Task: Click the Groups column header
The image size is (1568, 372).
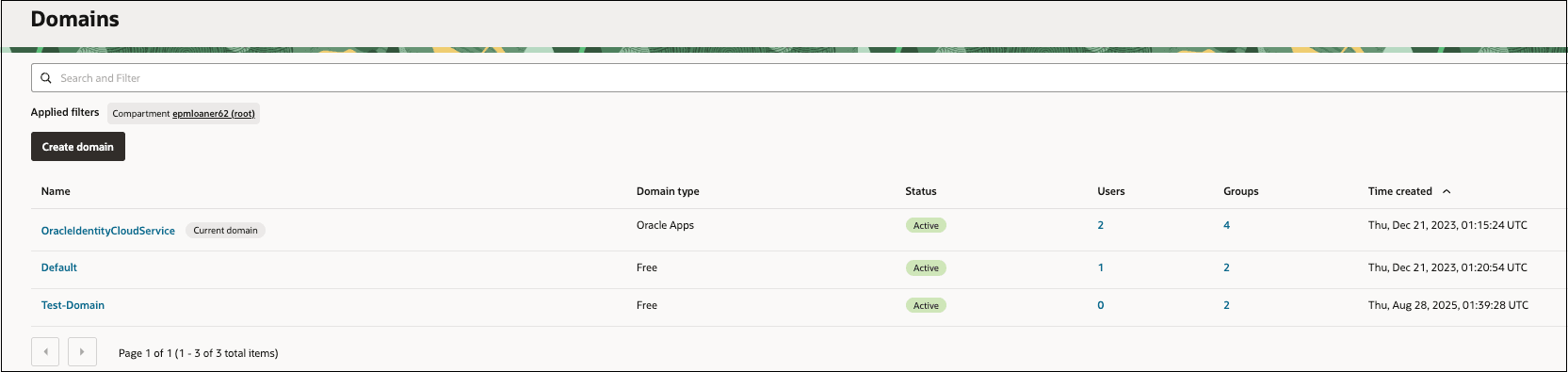Action: click(x=1241, y=191)
